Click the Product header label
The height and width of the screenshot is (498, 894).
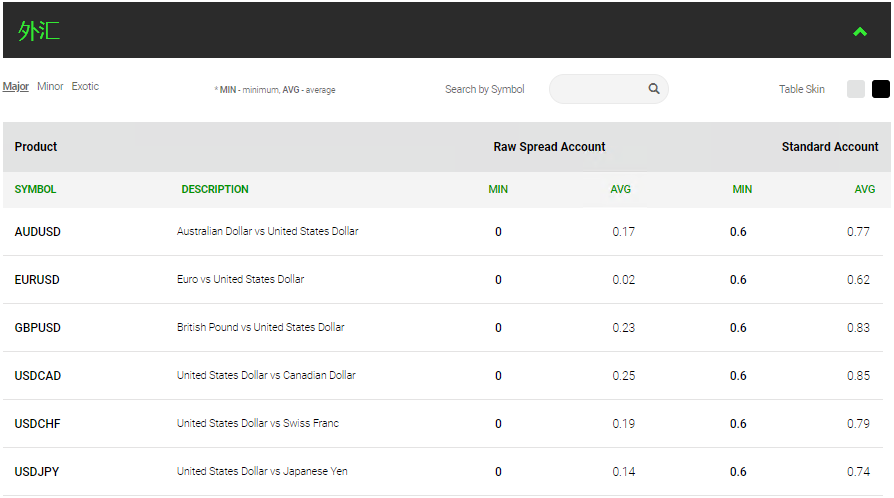pos(36,147)
